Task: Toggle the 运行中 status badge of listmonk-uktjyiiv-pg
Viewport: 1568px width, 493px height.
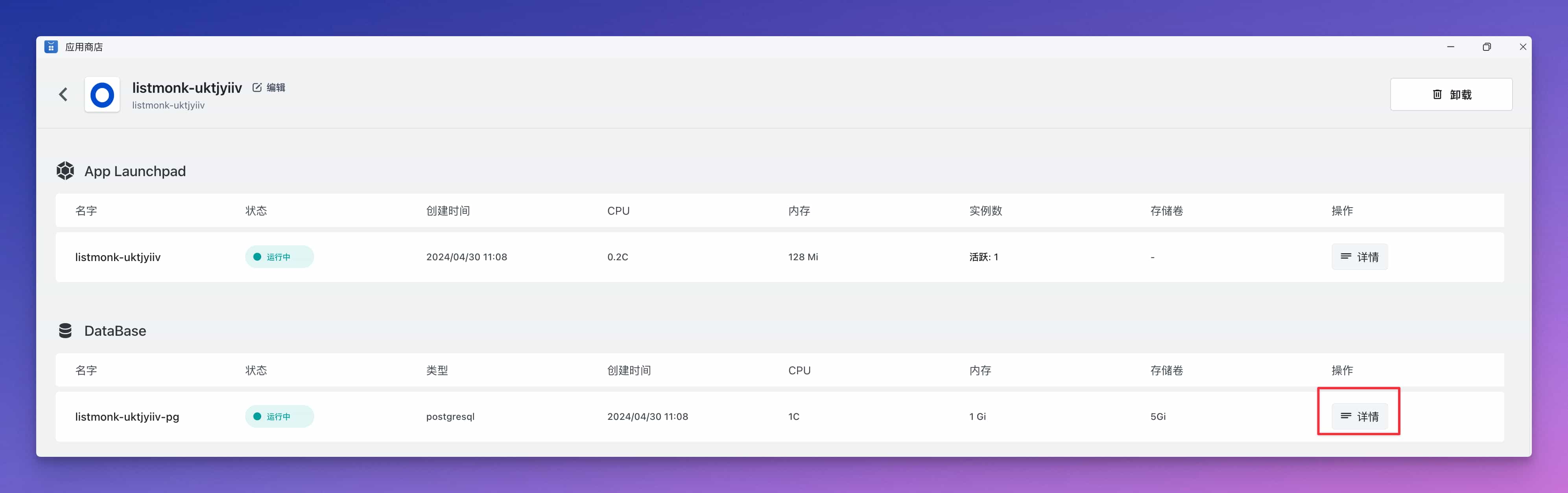Action: [279, 416]
